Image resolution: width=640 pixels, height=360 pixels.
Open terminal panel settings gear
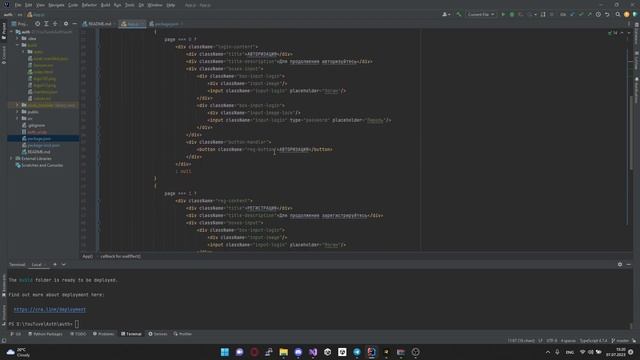click(620, 264)
